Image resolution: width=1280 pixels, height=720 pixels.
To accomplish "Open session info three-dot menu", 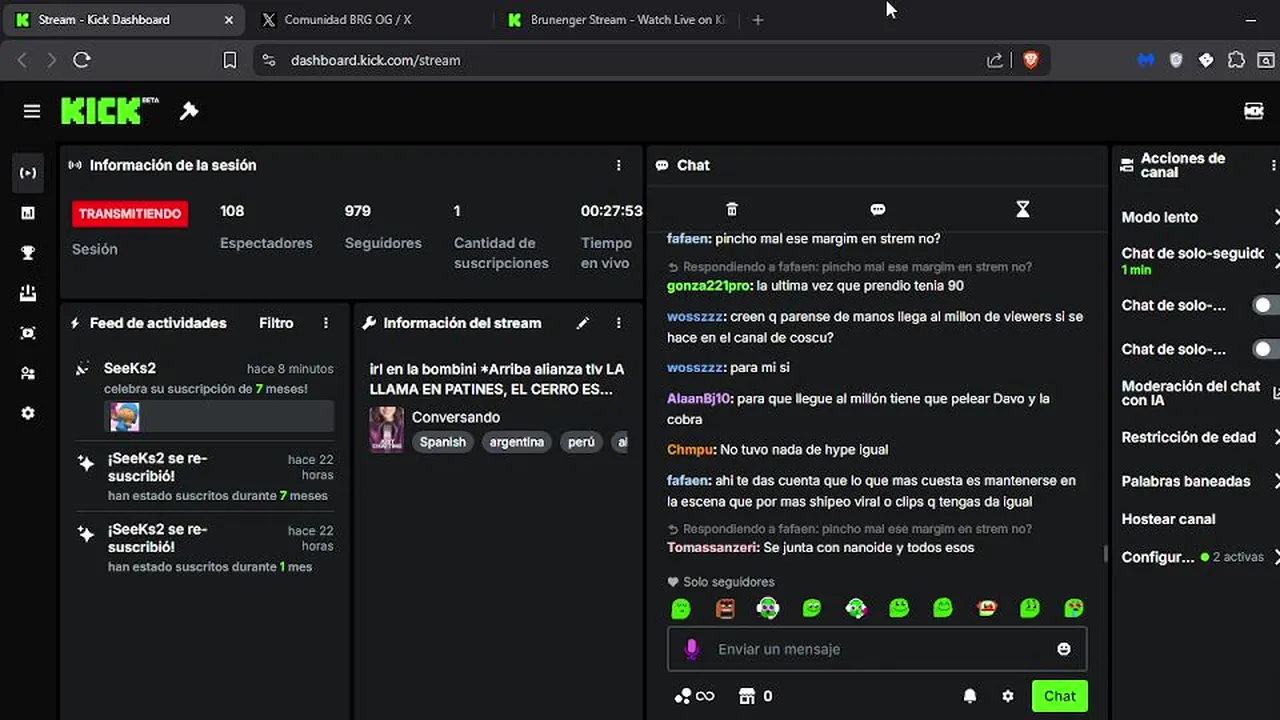I will [618, 165].
